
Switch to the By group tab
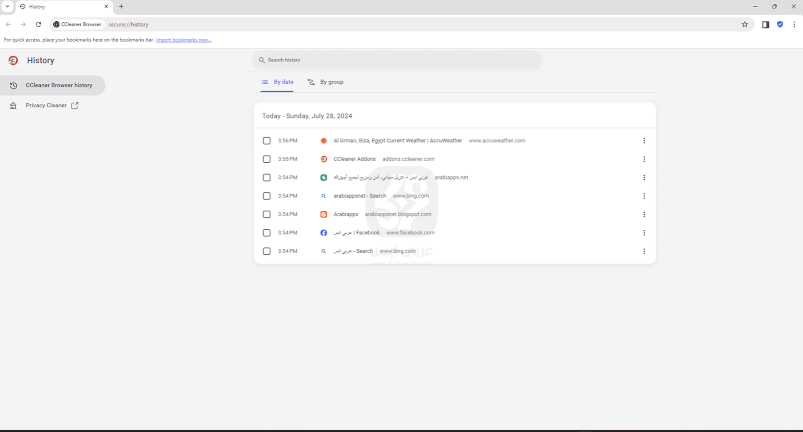tap(325, 82)
